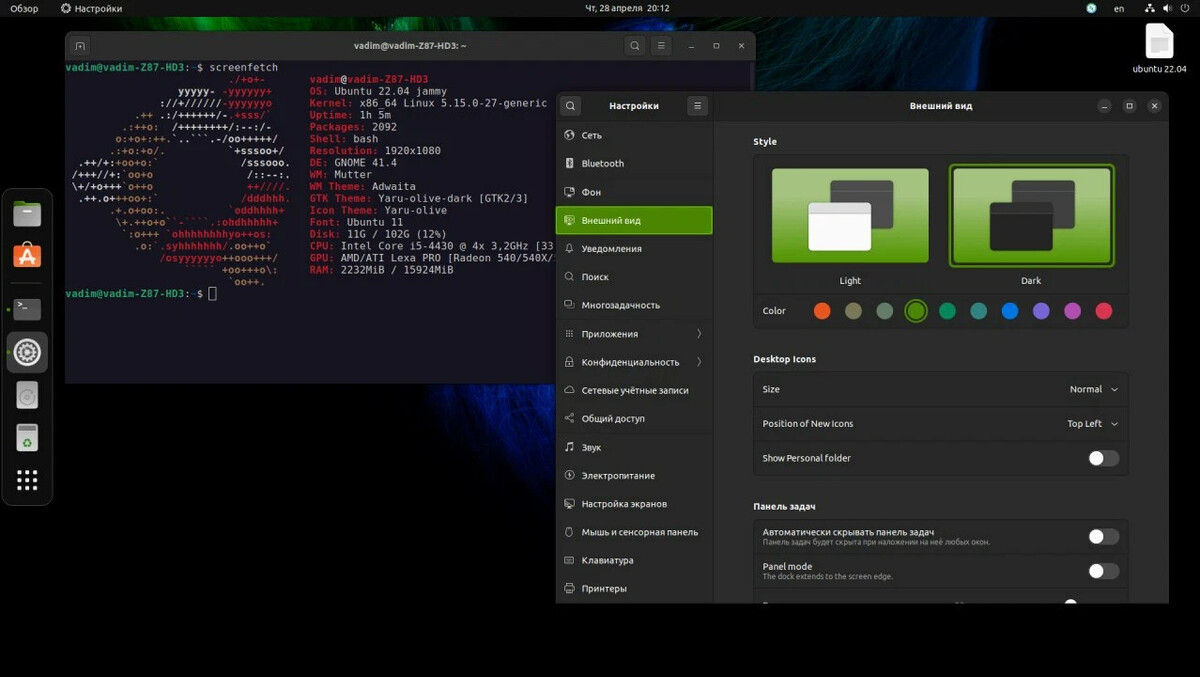Open the Уведомления settings panel
The image size is (1200, 677).
pyautogui.click(x=634, y=248)
